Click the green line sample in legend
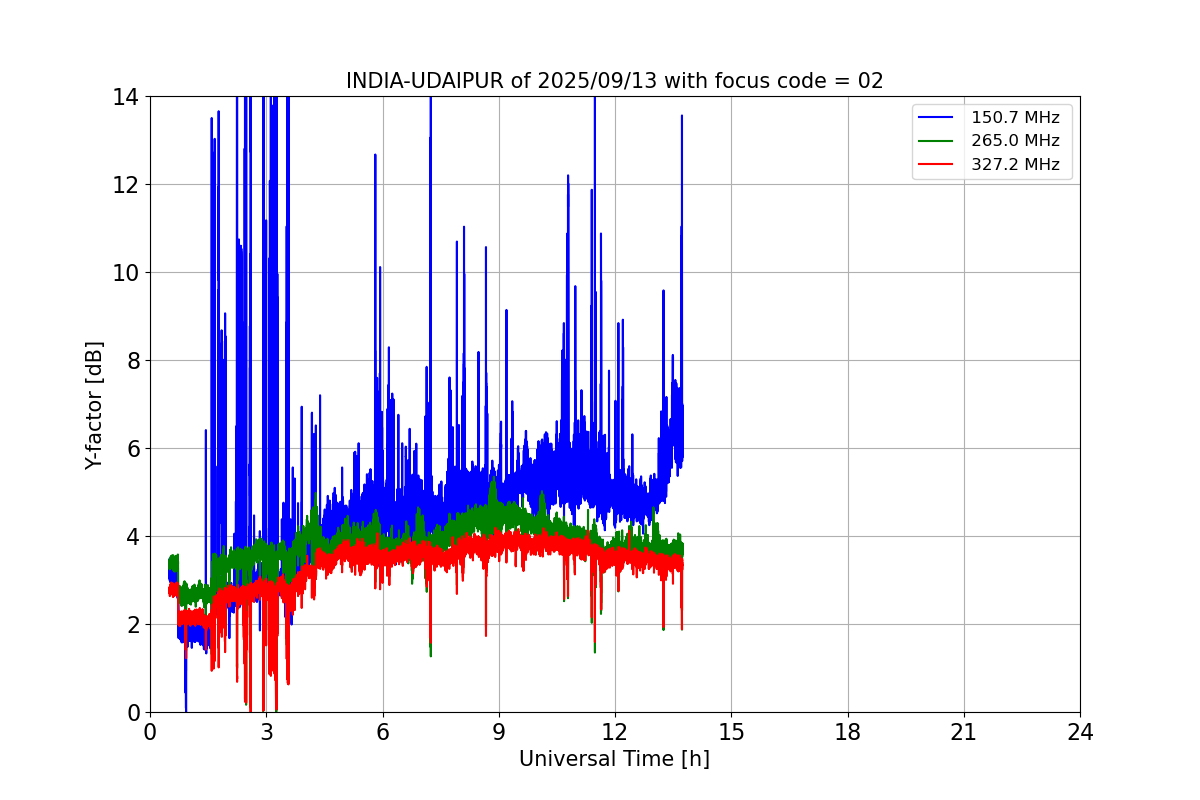The height and width of the screenshot is (800, 1200). pos(937,141)
